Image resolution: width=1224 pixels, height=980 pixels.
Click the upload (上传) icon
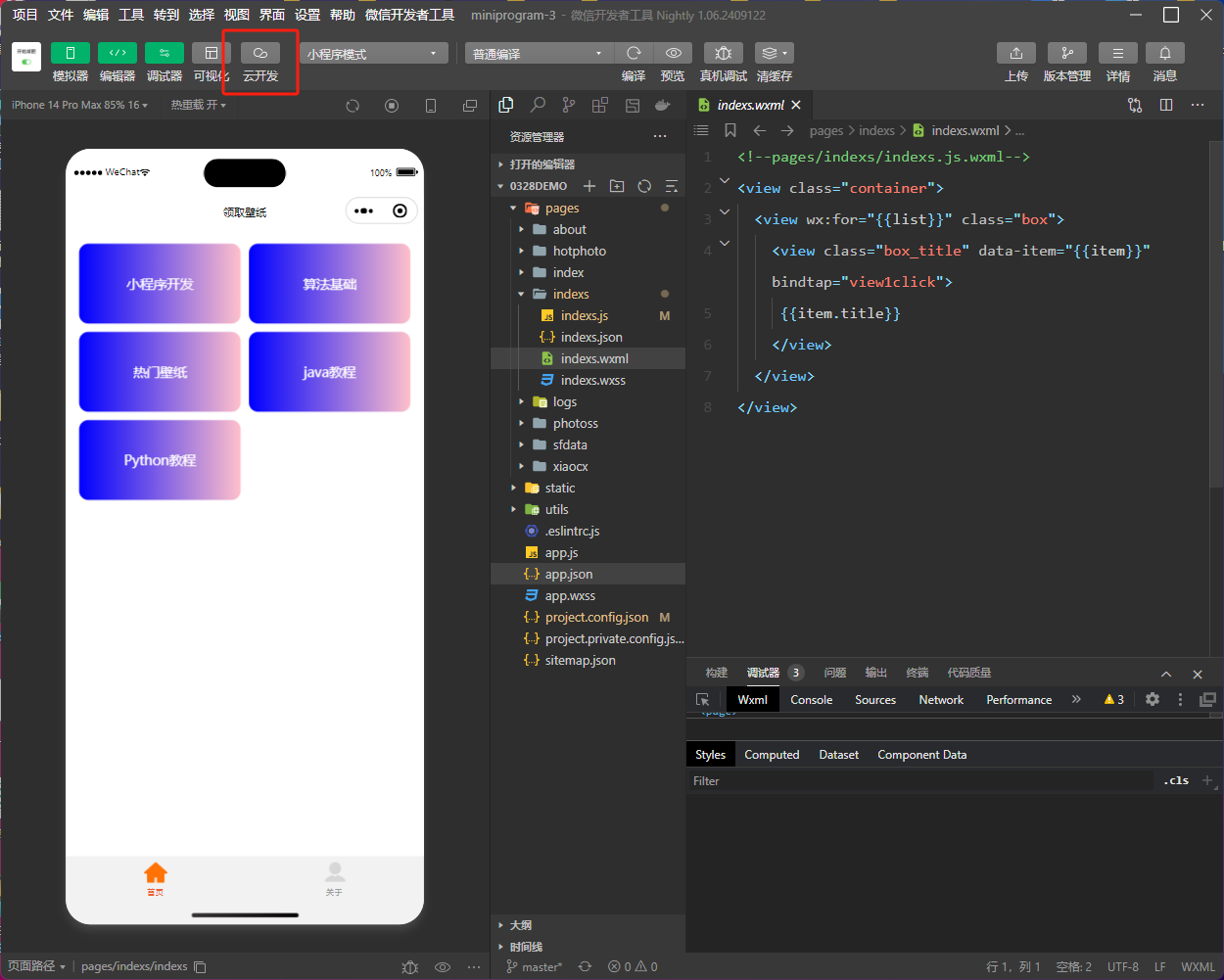[x=1016, y=53]
